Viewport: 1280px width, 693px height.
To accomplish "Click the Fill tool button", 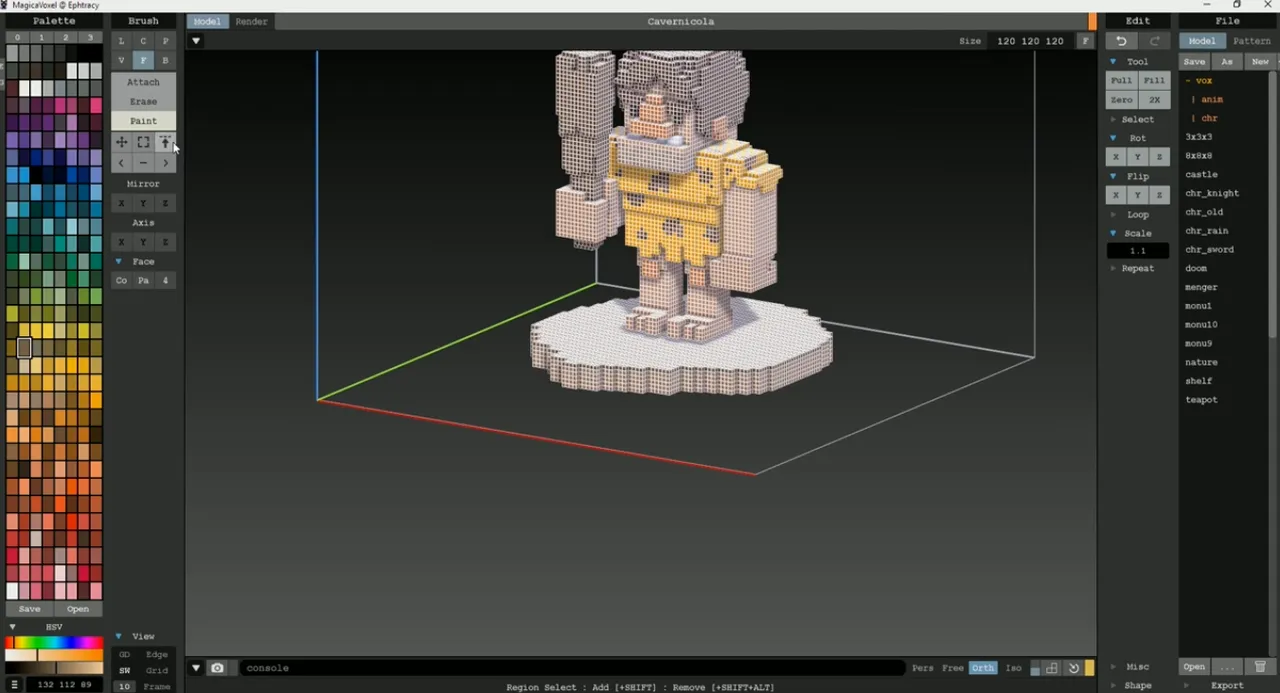I will (1154, 81).
